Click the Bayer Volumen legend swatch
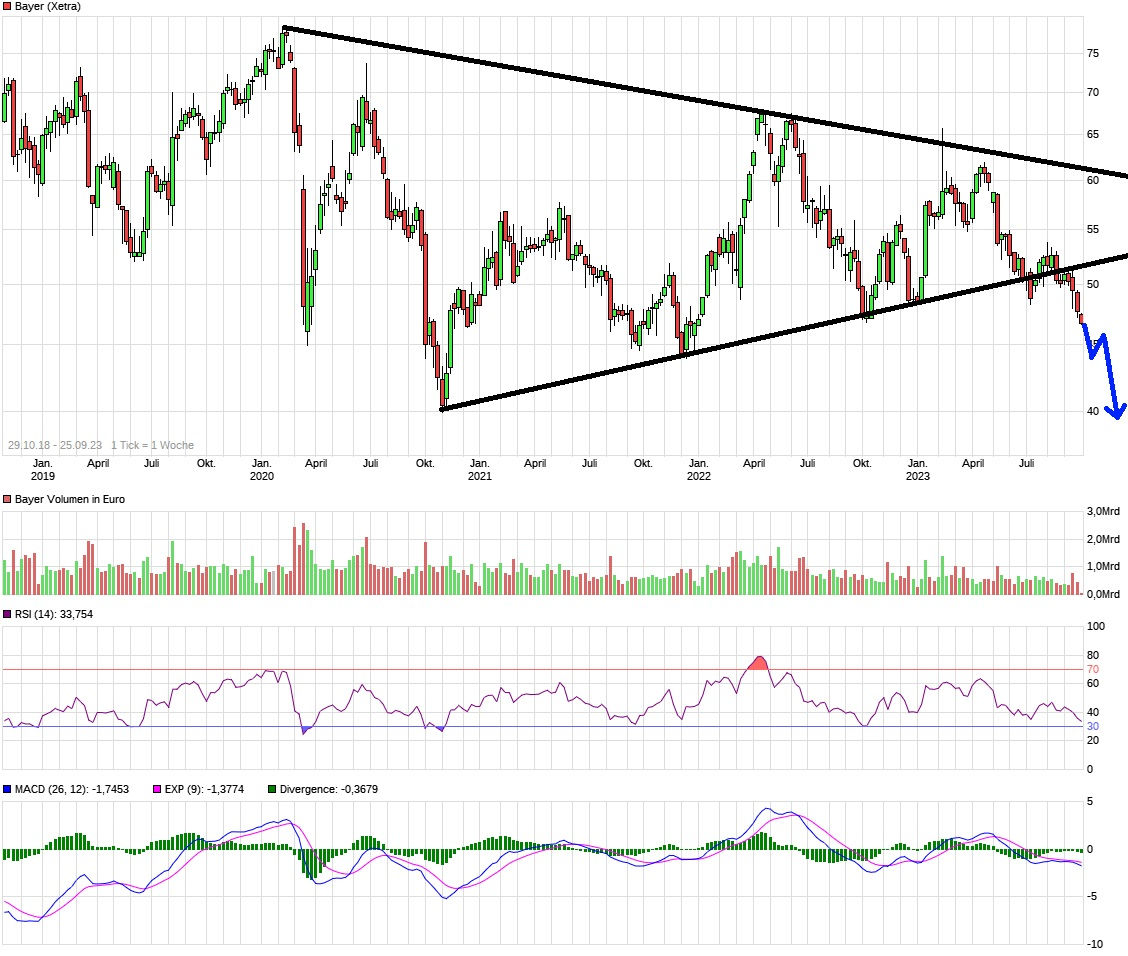Image resolution: width=1128 pixels, height=956 pixels. (7, 499)
